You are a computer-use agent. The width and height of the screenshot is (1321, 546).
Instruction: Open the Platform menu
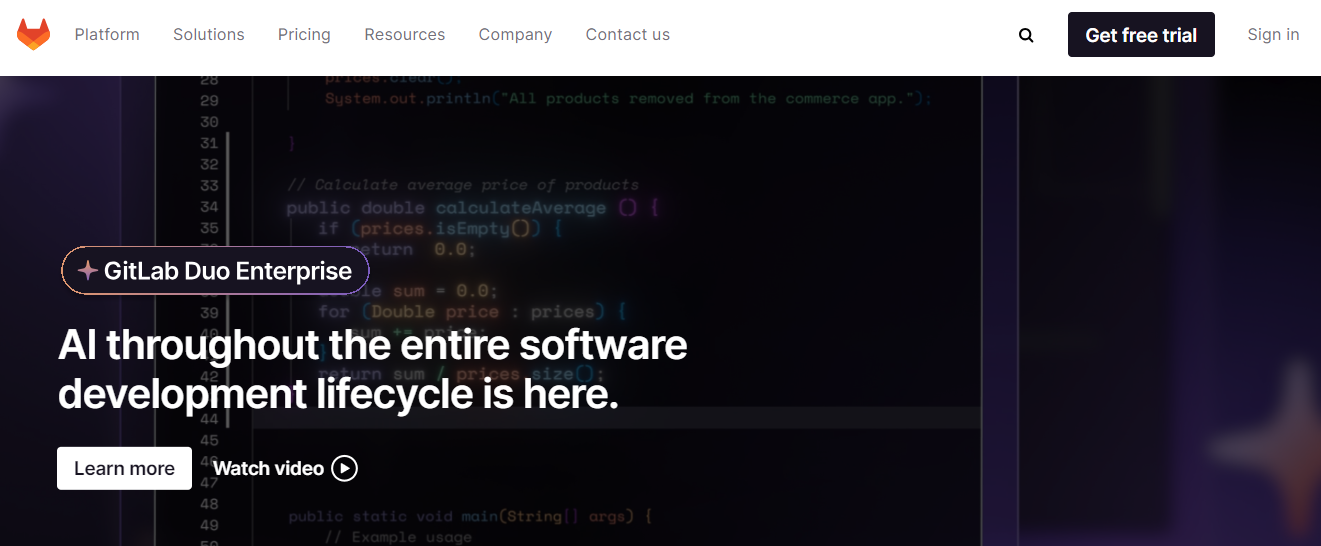click(107, 34)
